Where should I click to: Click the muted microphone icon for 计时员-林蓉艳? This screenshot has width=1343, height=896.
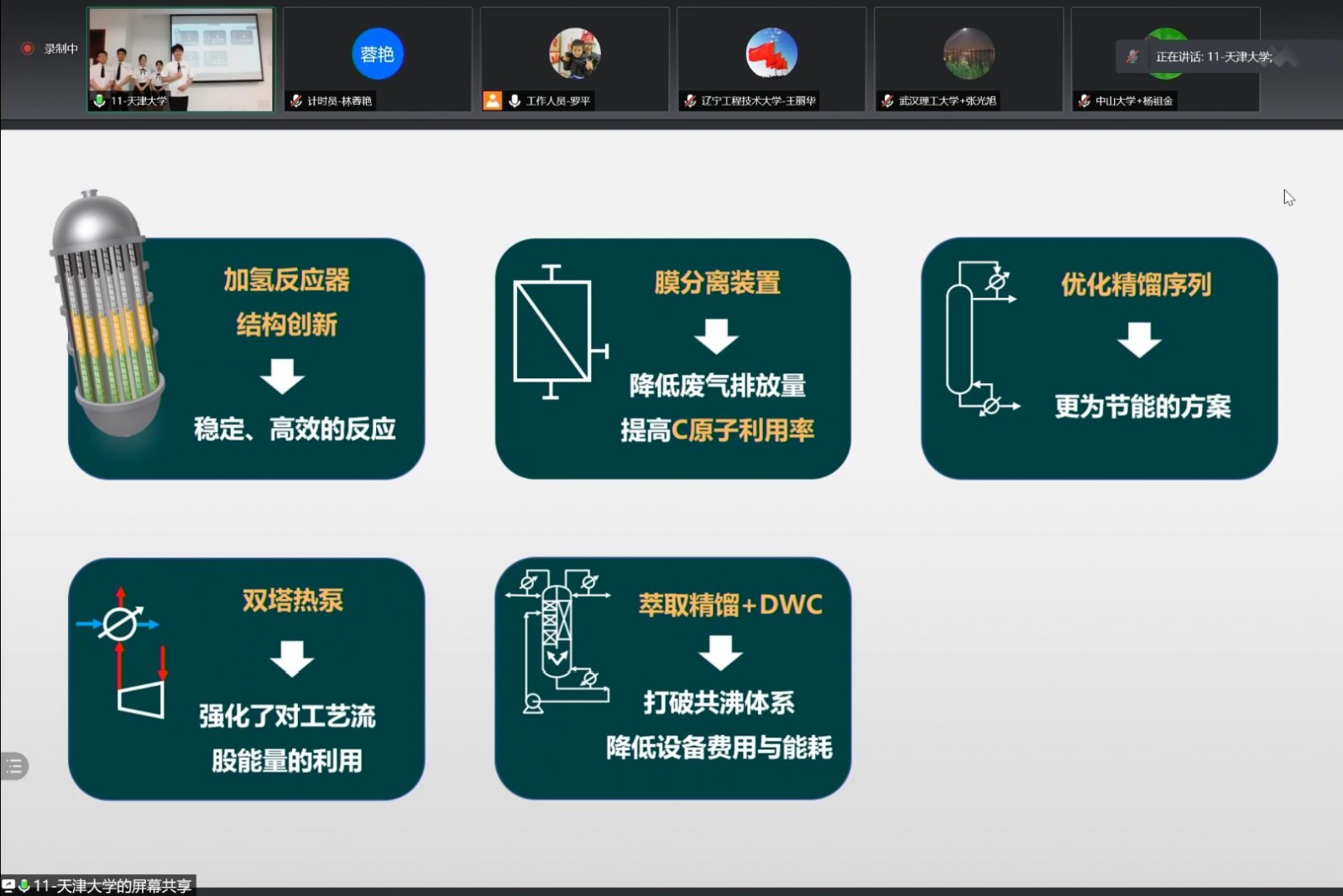295,101
